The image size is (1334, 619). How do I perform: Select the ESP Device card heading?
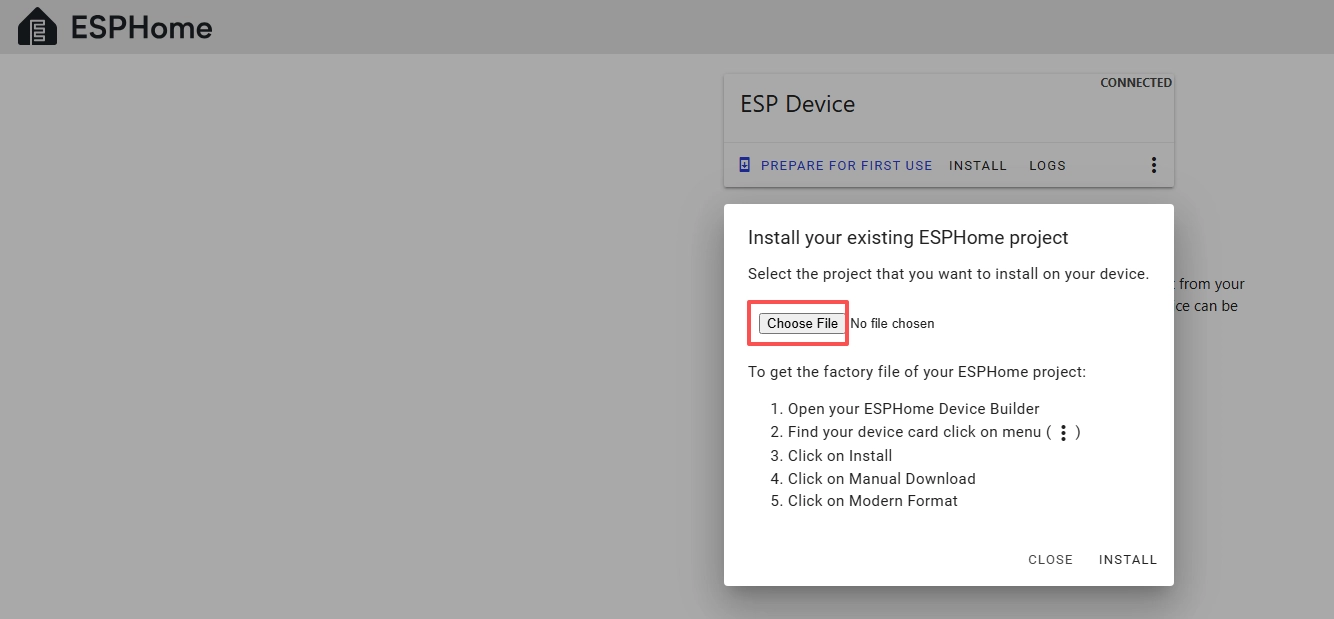pos(797,104)
